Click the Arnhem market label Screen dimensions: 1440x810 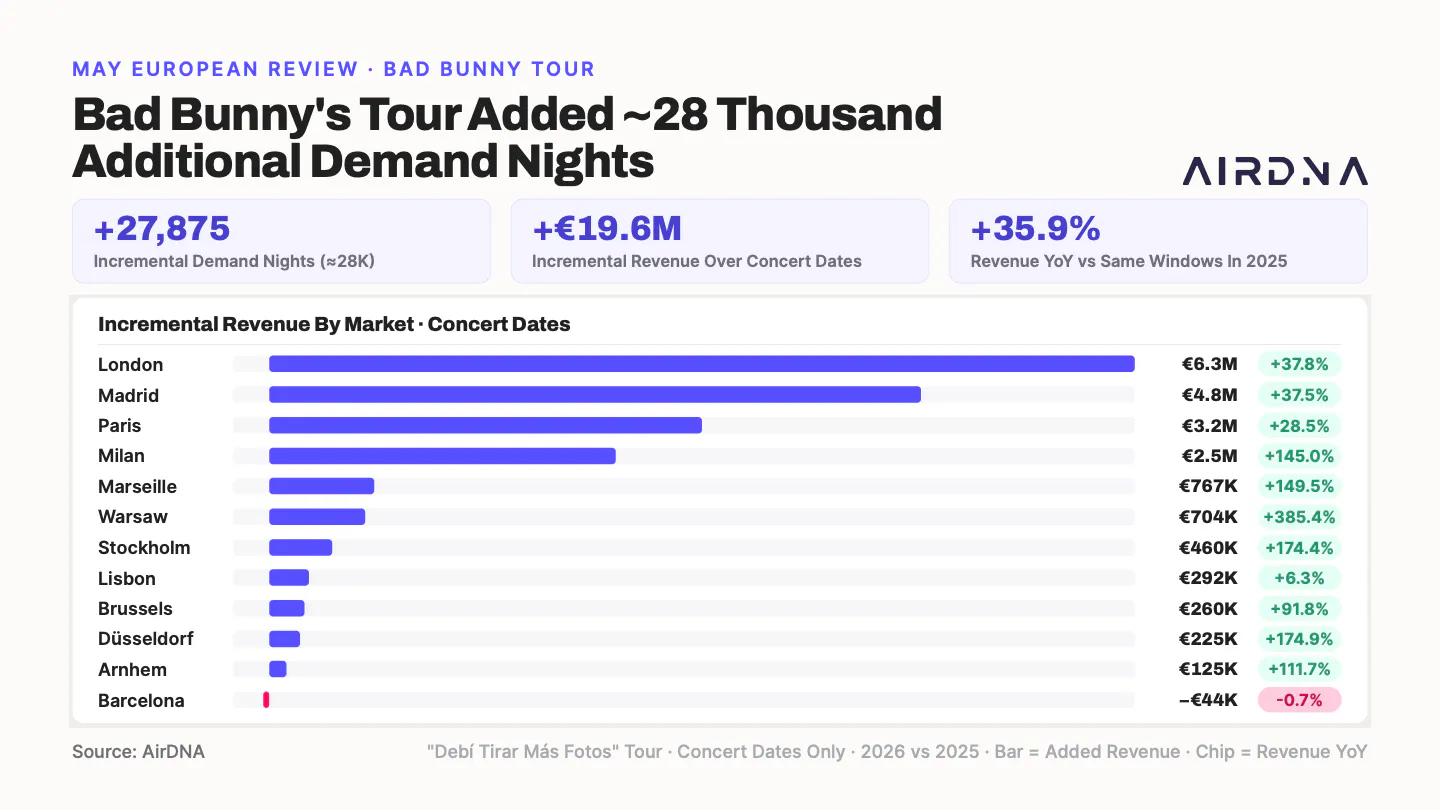click(x=132, y=670)
